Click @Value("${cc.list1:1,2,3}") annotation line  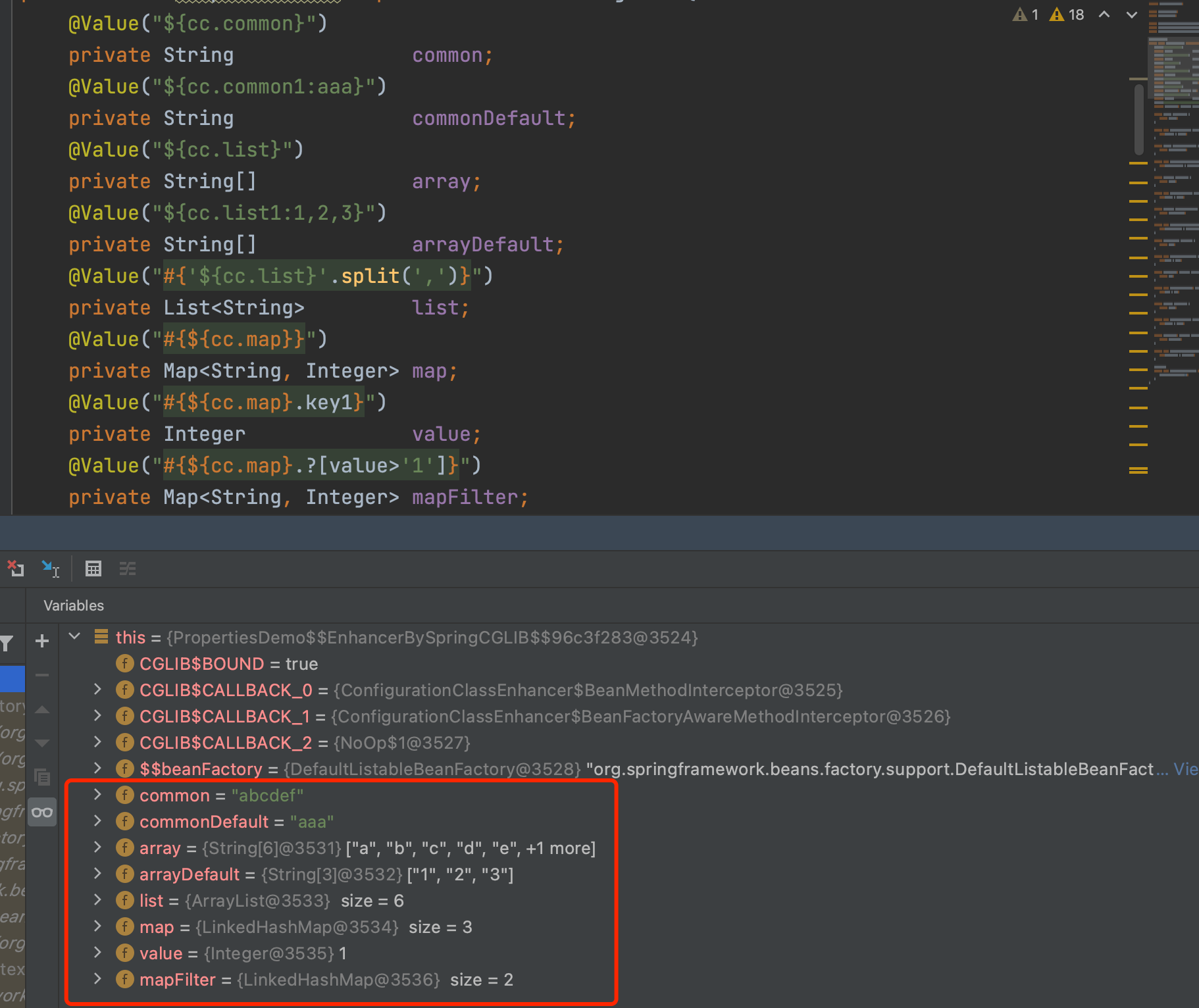(x=228, y=213)
